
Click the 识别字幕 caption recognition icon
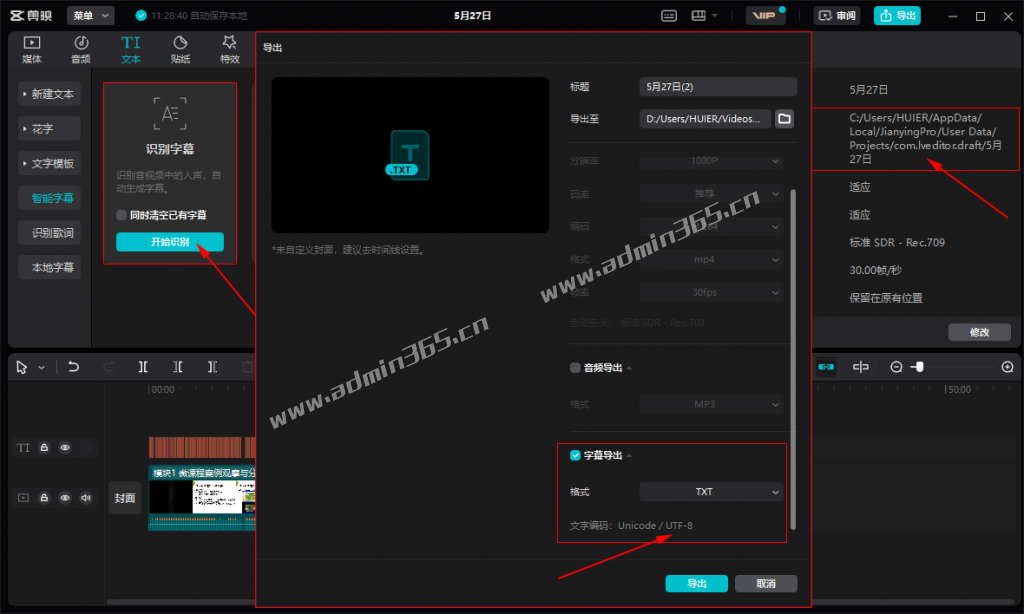[x=170, y=114]
